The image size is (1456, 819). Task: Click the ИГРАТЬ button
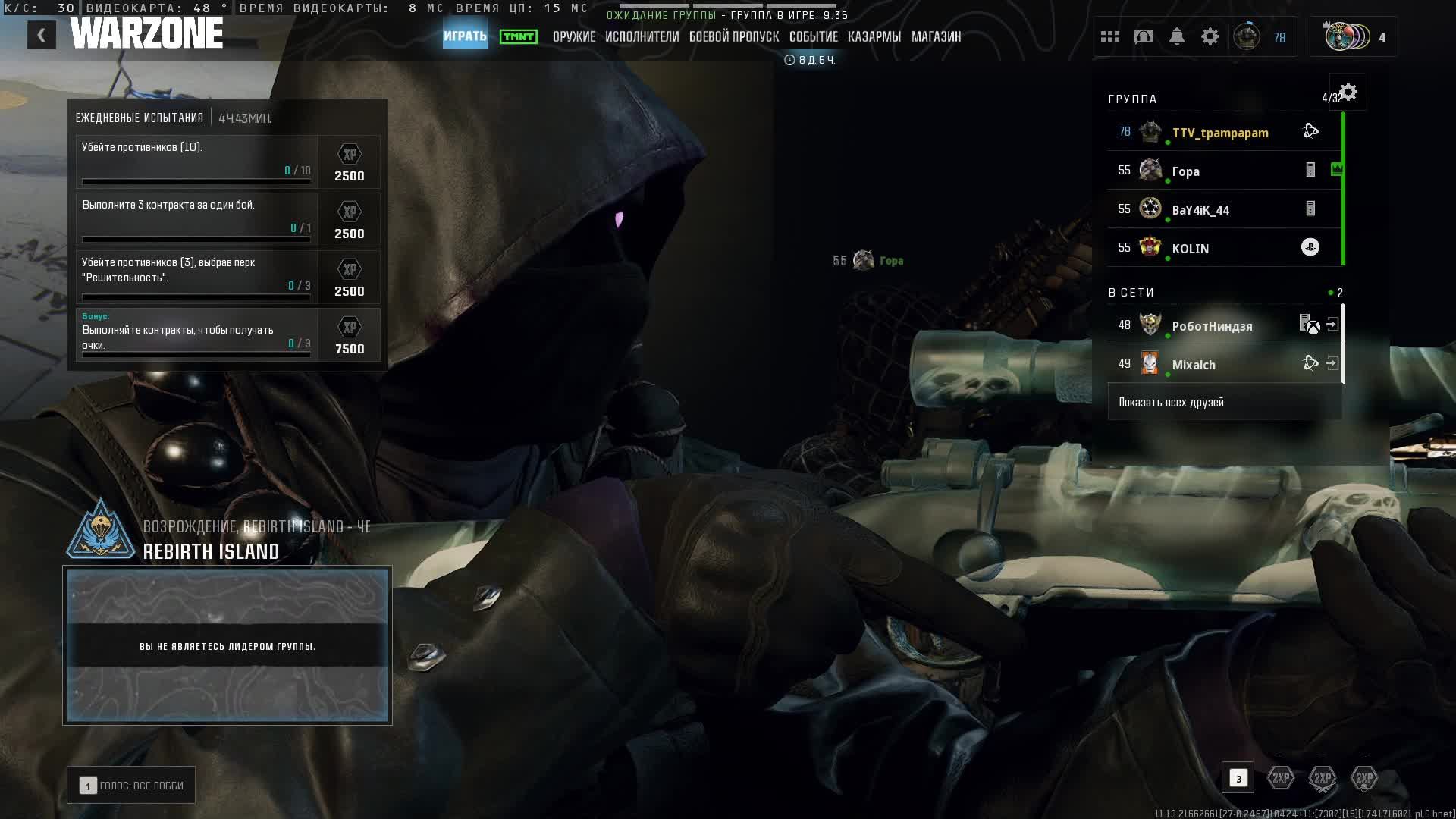click(465, 36)
